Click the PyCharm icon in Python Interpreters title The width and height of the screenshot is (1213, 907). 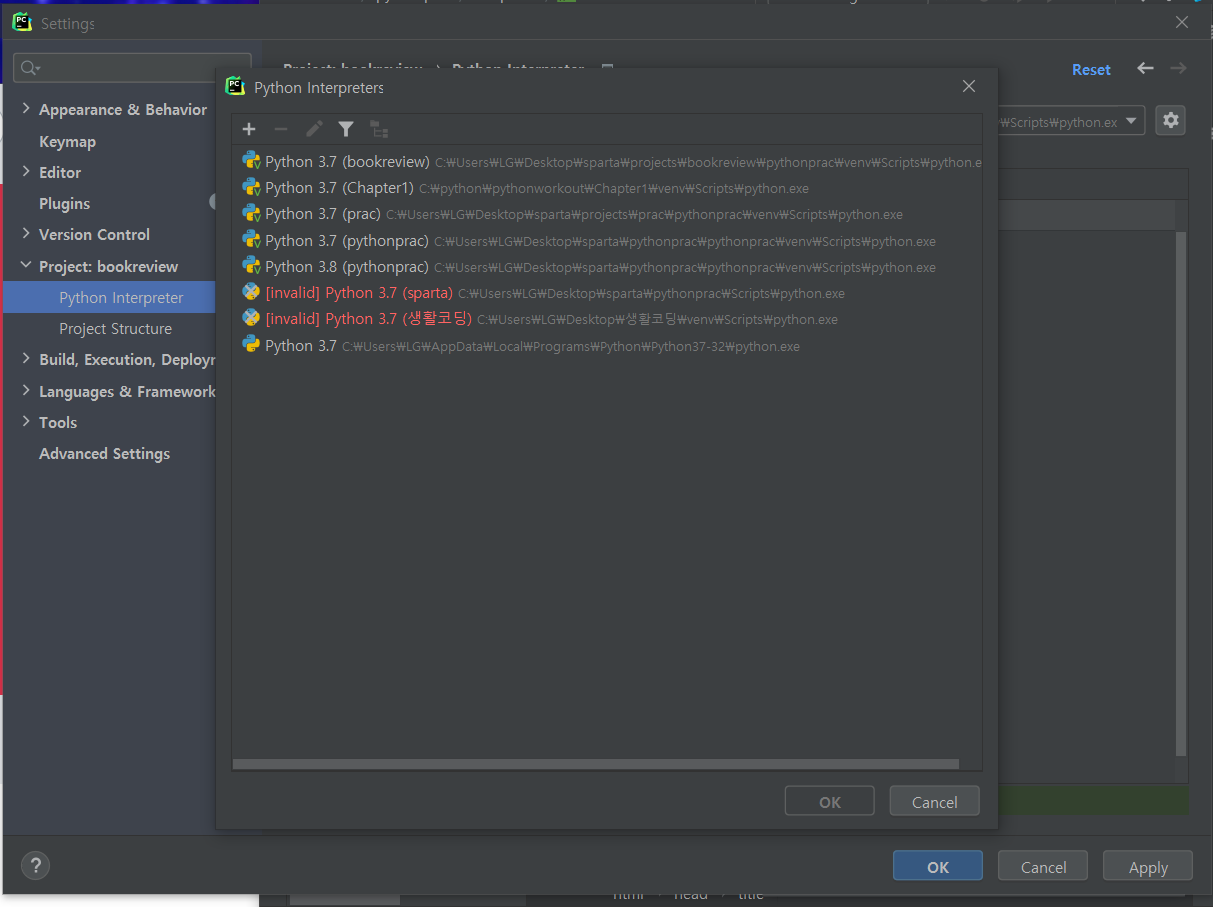click(235, 87)
